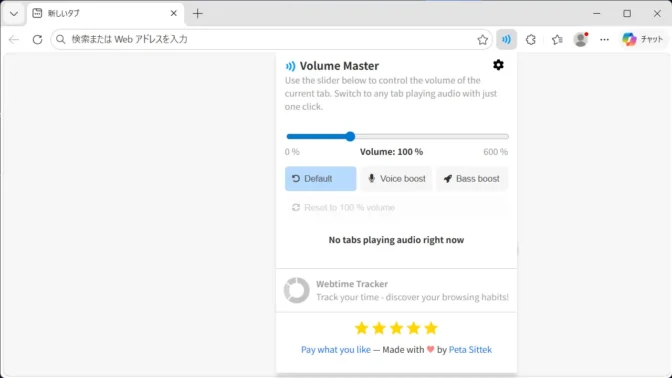Screen dimensions: 672x378
Task: Minimize the browser window
Action: pos(597,14)
